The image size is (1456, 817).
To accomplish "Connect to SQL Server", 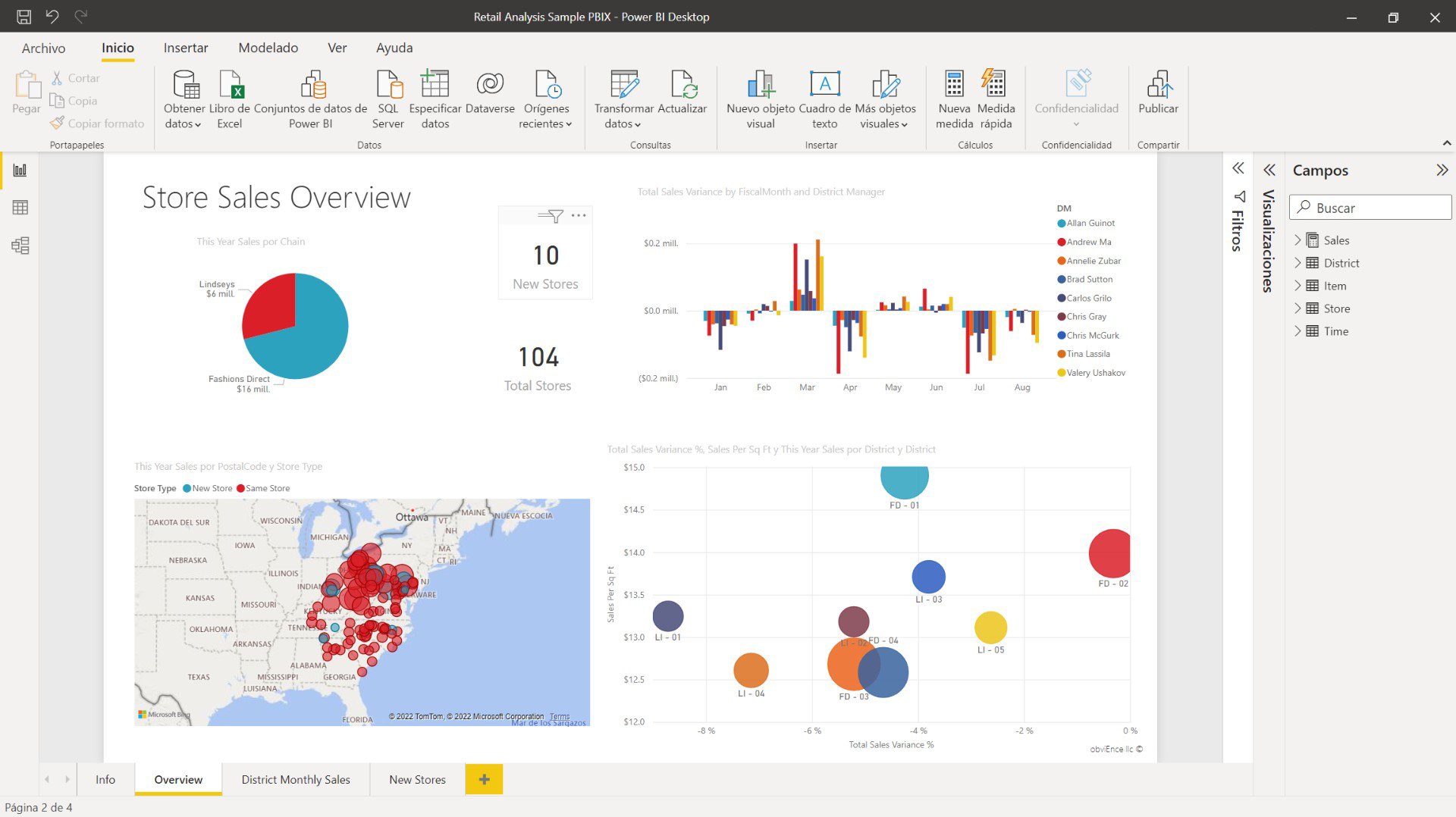I will 388,100.
